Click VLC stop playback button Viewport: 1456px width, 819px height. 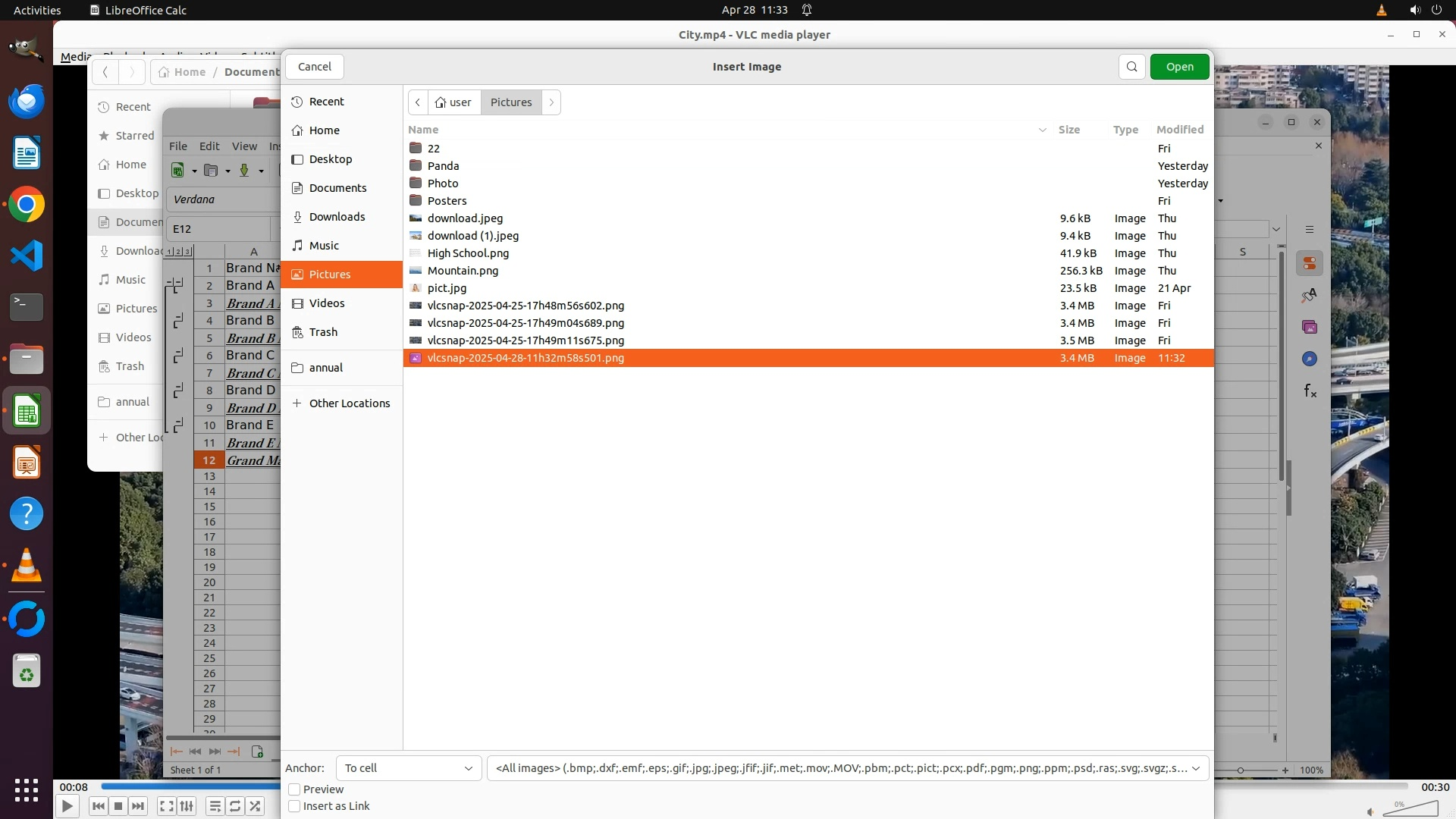pyautogui.click(x=118, y=806)
